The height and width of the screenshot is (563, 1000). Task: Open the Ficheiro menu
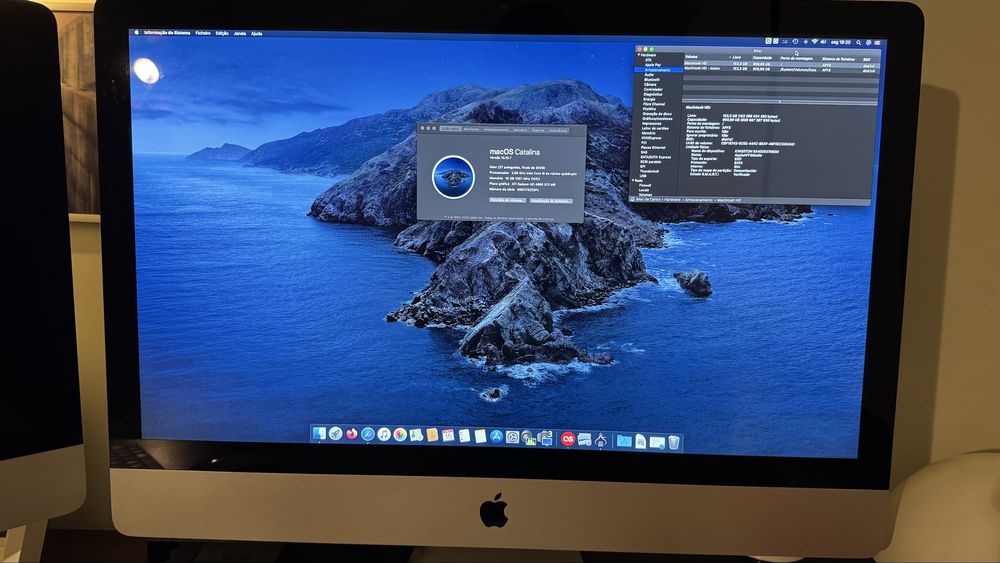tap(203, 33)
